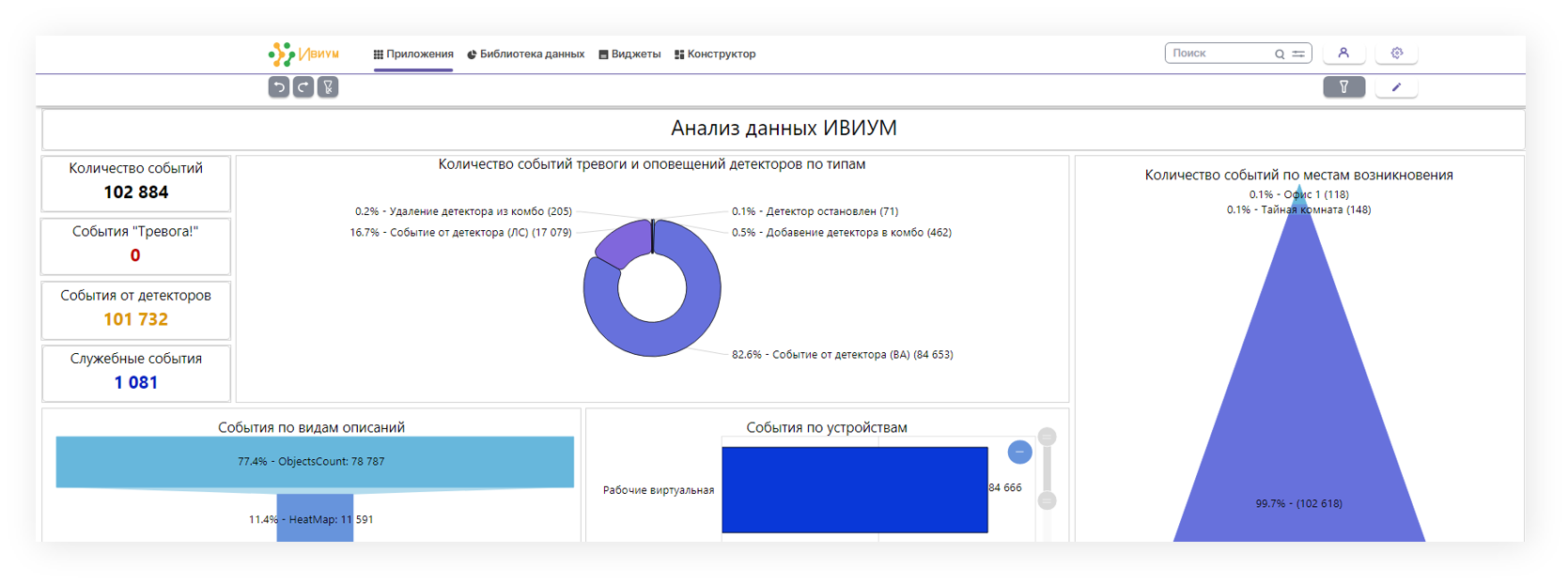Open the settings gear button
This screenshot has width=1568, height=584.
[1397, 54]
